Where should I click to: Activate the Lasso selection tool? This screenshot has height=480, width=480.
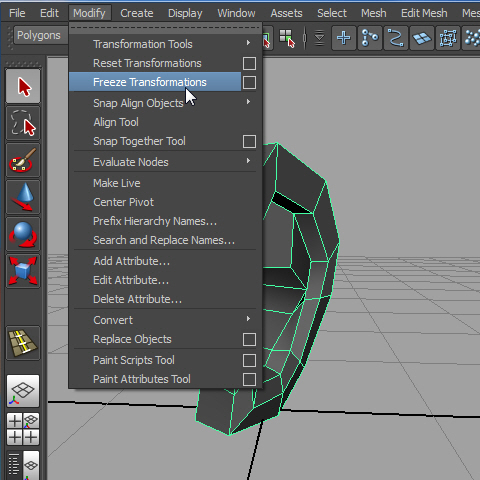pyautogui.click(x=23, y=123)
